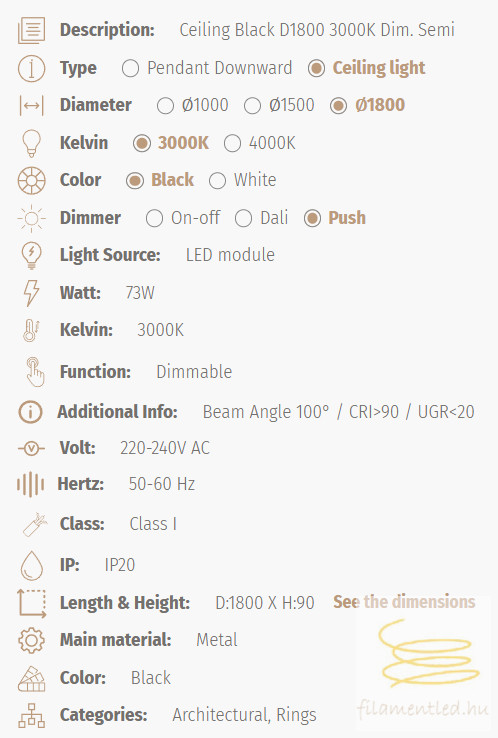Select the 4000K Kelvin option
498x738 pixels.
pyautogui.click(x=260, y=143)
